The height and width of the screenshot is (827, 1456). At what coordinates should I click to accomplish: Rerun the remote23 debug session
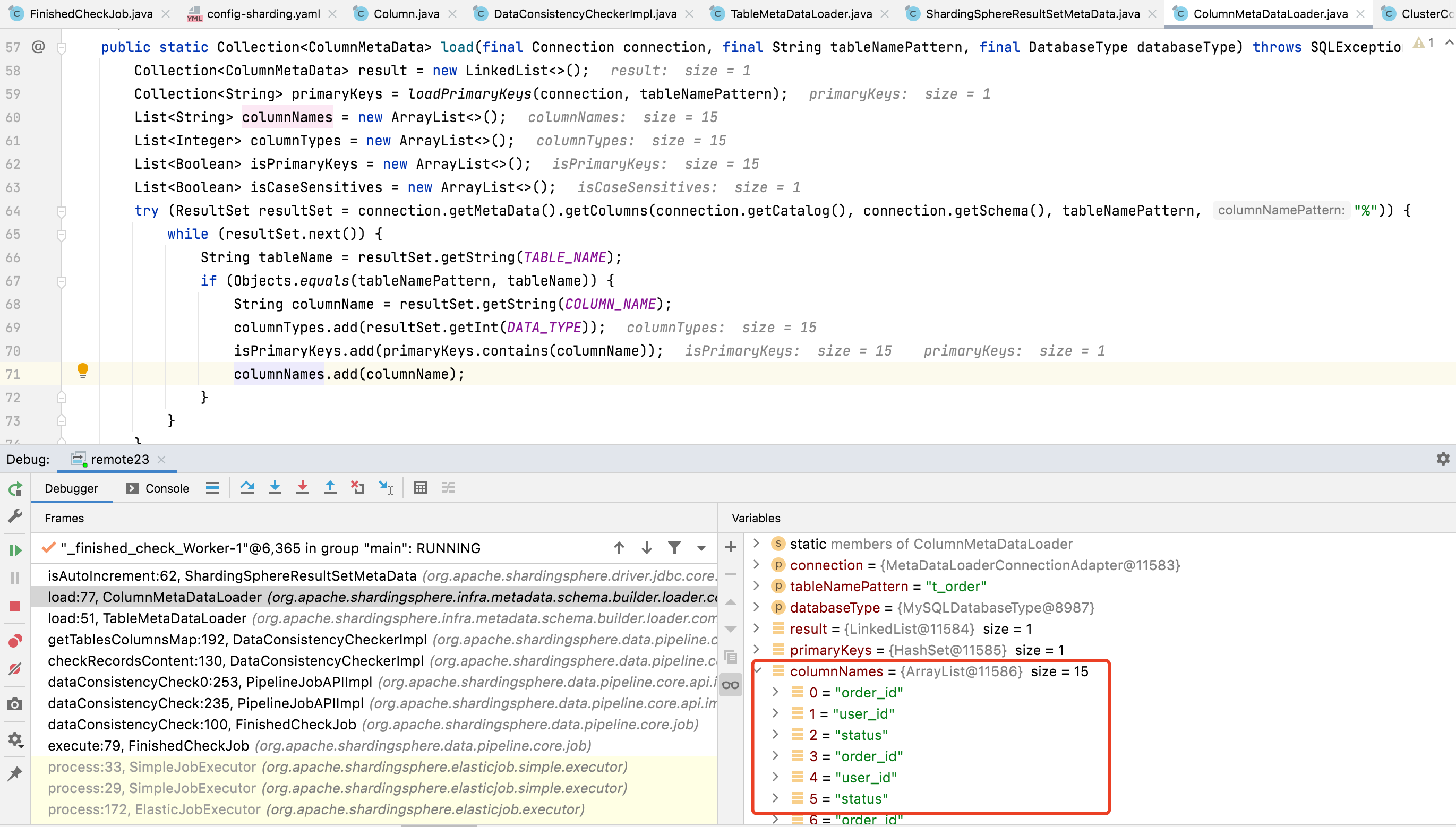click(15, 488)
